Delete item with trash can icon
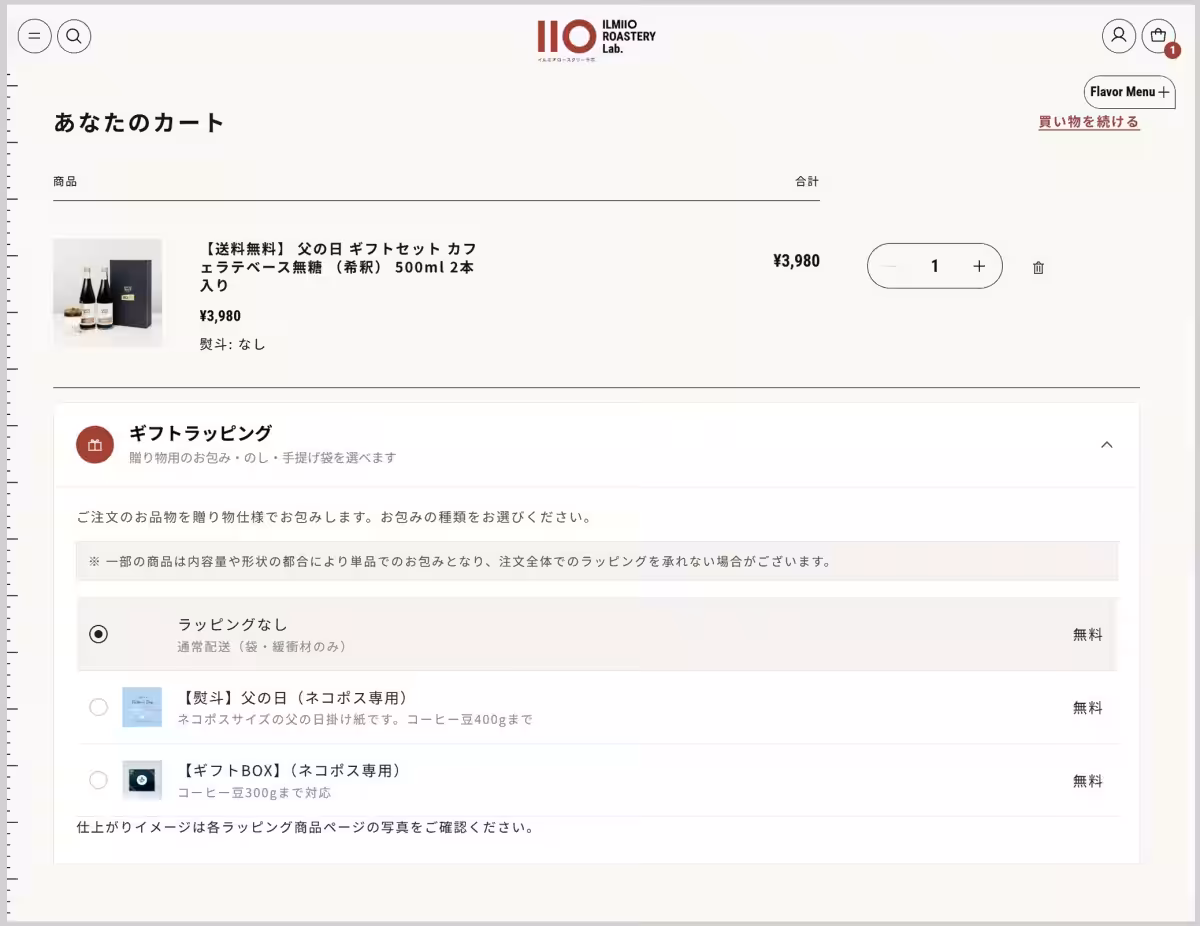The width and height of the screenshot is (1200, 926). click(x=1038, y=267)
